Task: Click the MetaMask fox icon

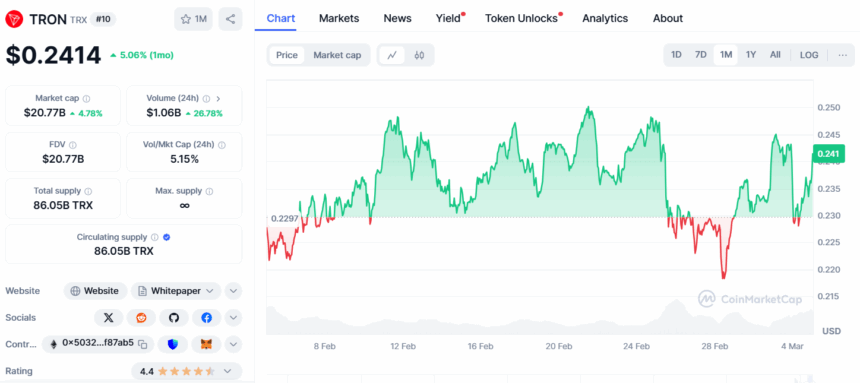Action: [x=206, y=344]
